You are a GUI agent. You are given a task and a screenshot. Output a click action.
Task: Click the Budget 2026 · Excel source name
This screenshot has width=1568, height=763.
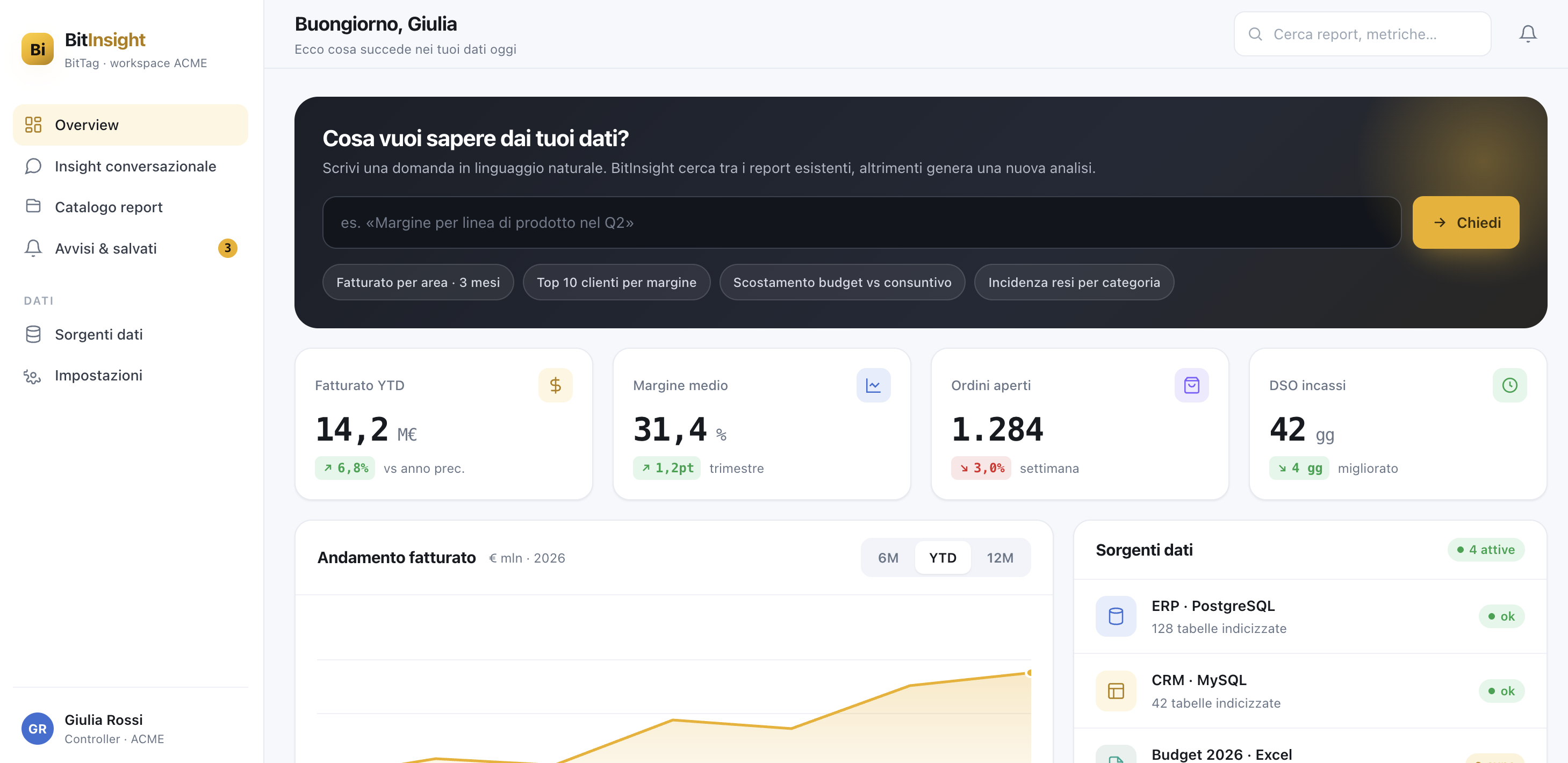(1221, 754)
